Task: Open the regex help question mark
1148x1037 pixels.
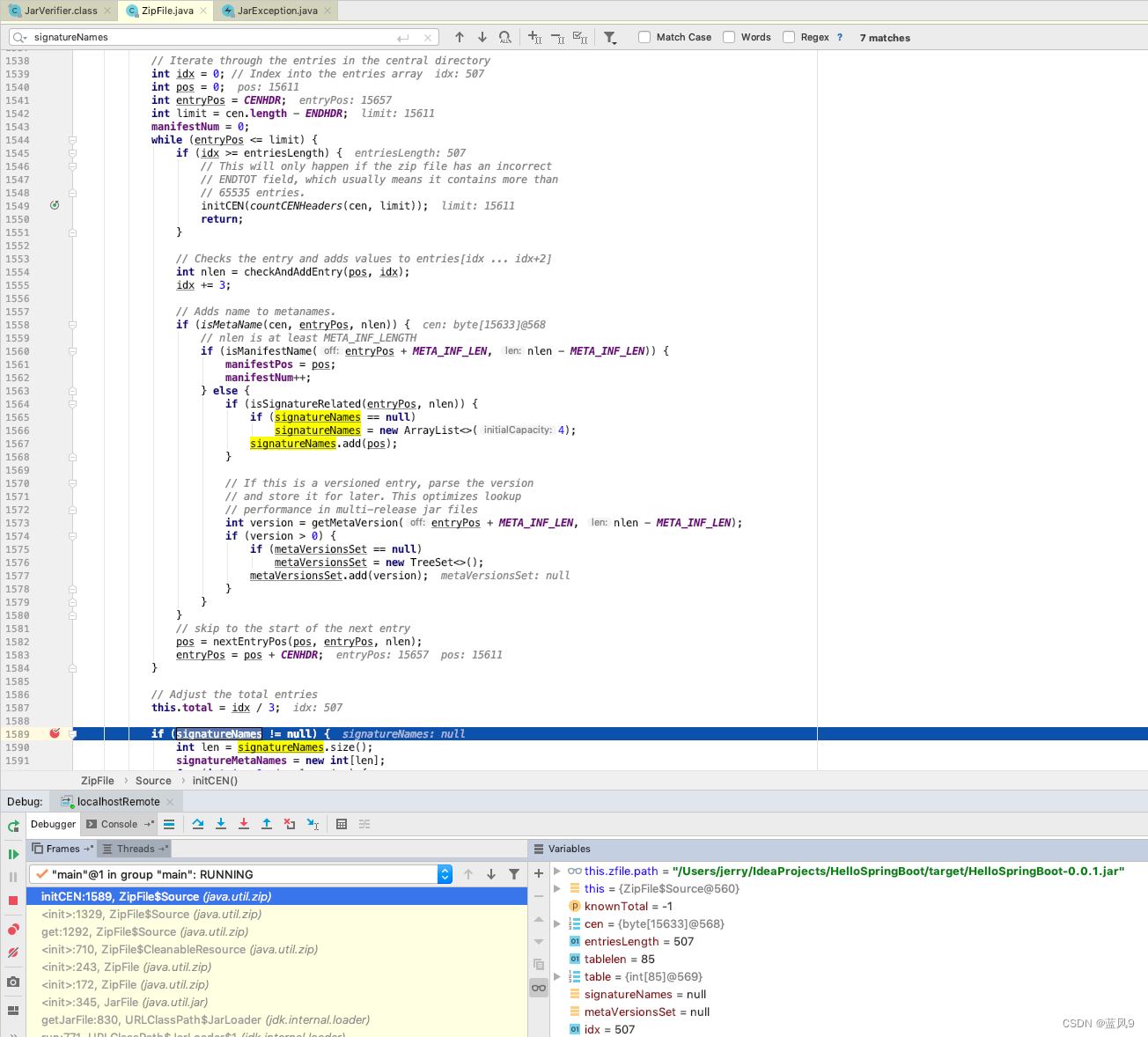Action: pos(840,37)
